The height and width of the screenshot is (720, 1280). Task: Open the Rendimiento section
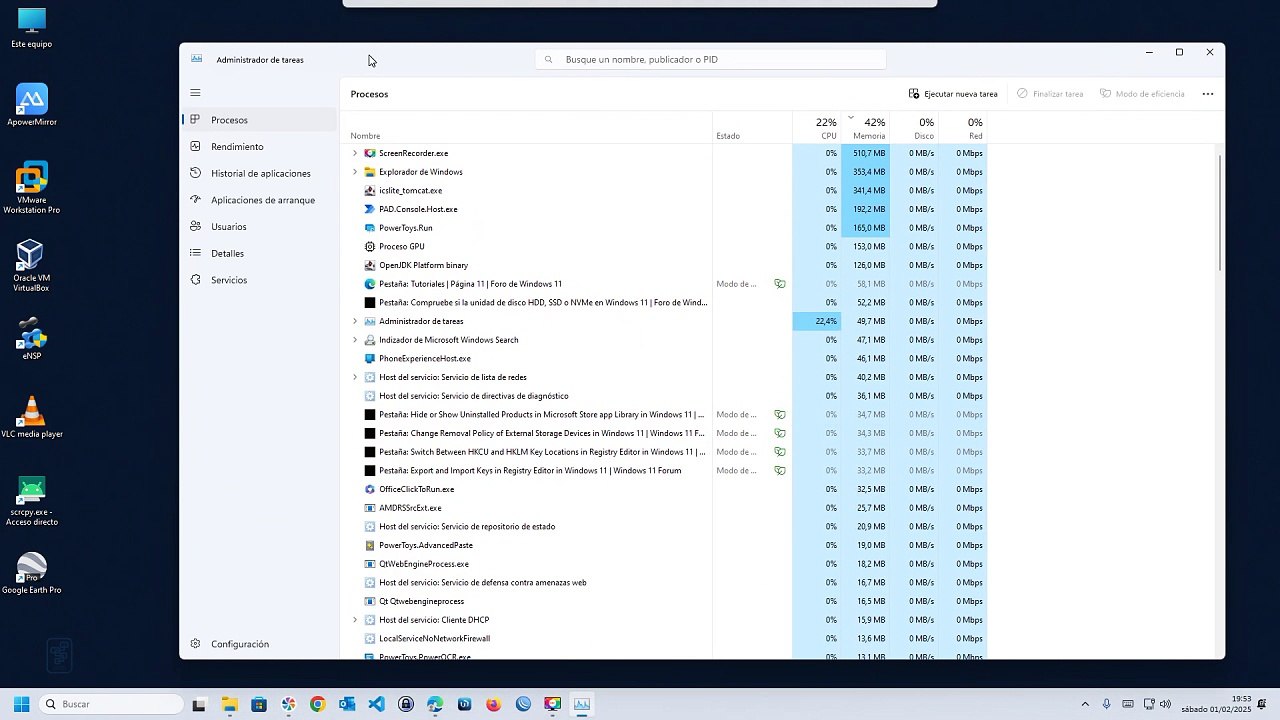point(260,147)
